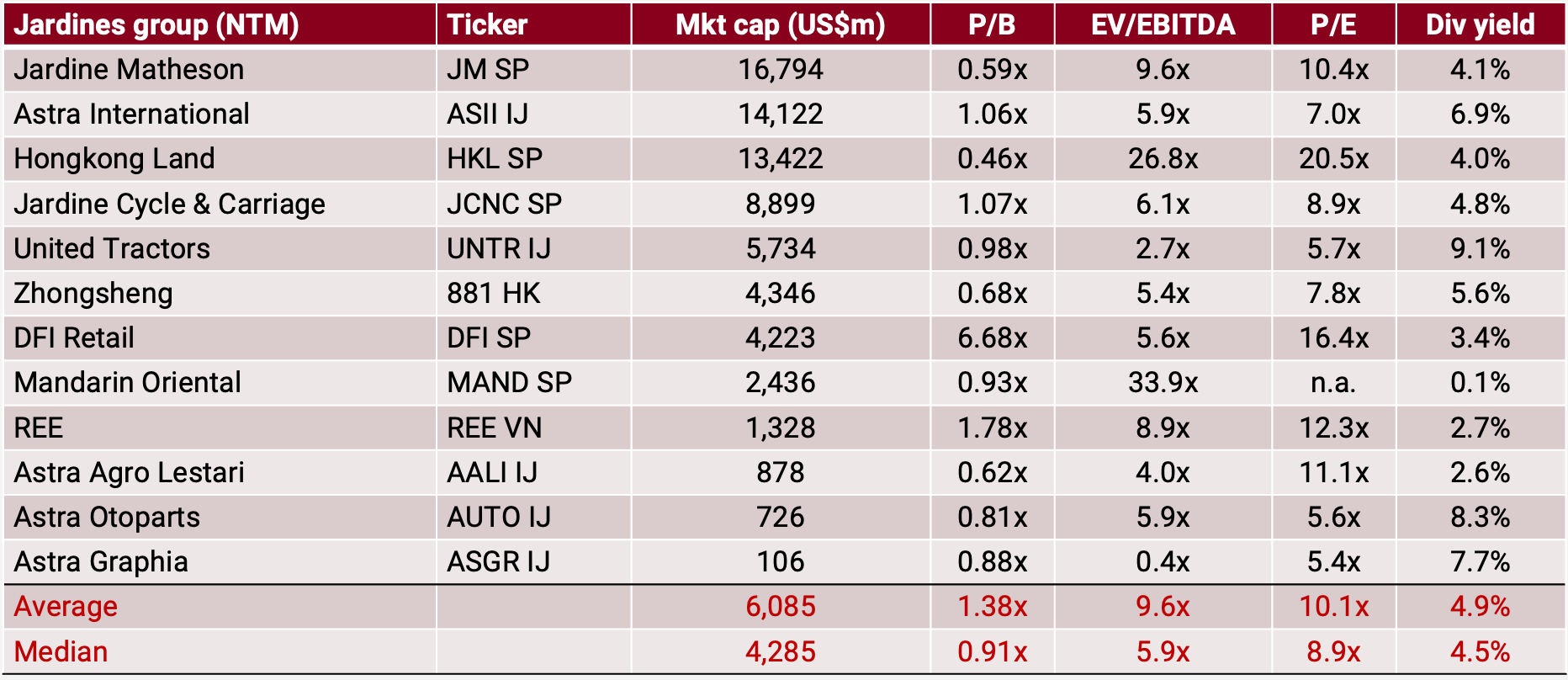Click Jardine Cycle & Carriage company name
The height and width of the screenshot is (680, 1568).
(x=169, y=204)
